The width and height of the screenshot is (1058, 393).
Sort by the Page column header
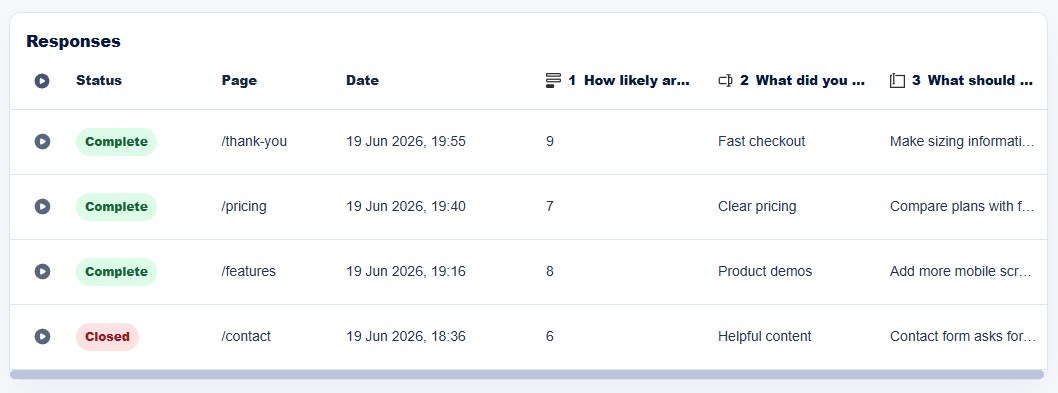[239, 80]
